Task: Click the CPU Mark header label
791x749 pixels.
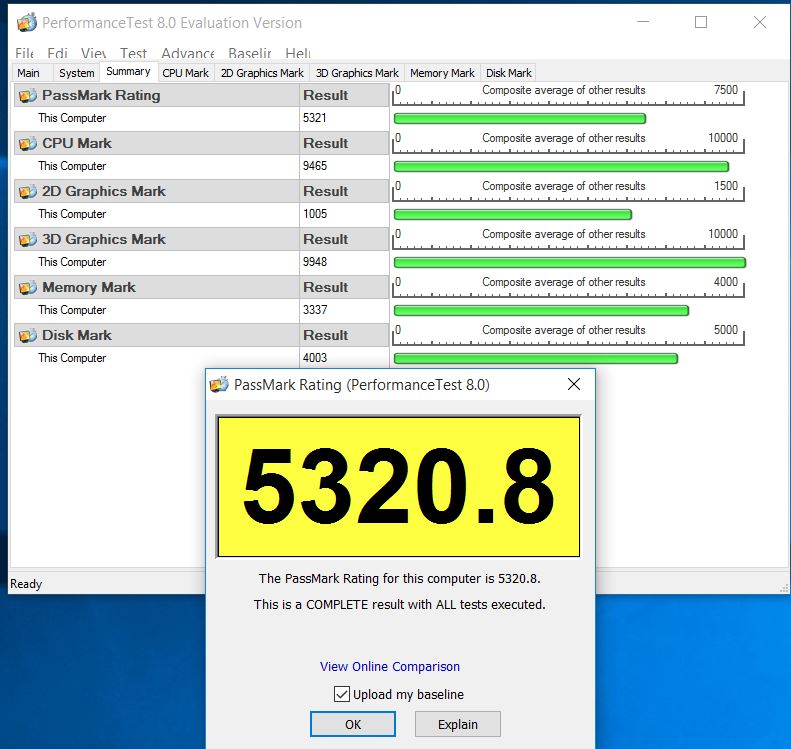Action: point(77,143)
